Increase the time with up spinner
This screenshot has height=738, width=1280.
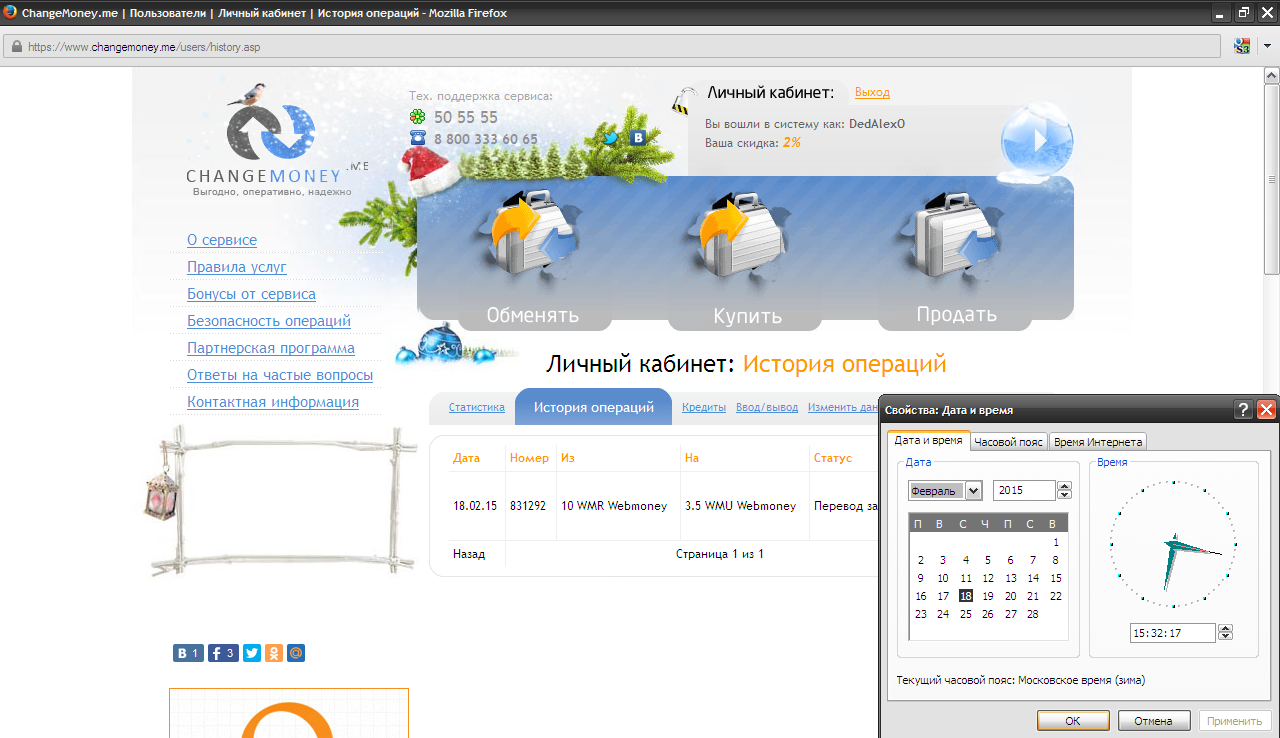click(x=1226, y=628)
